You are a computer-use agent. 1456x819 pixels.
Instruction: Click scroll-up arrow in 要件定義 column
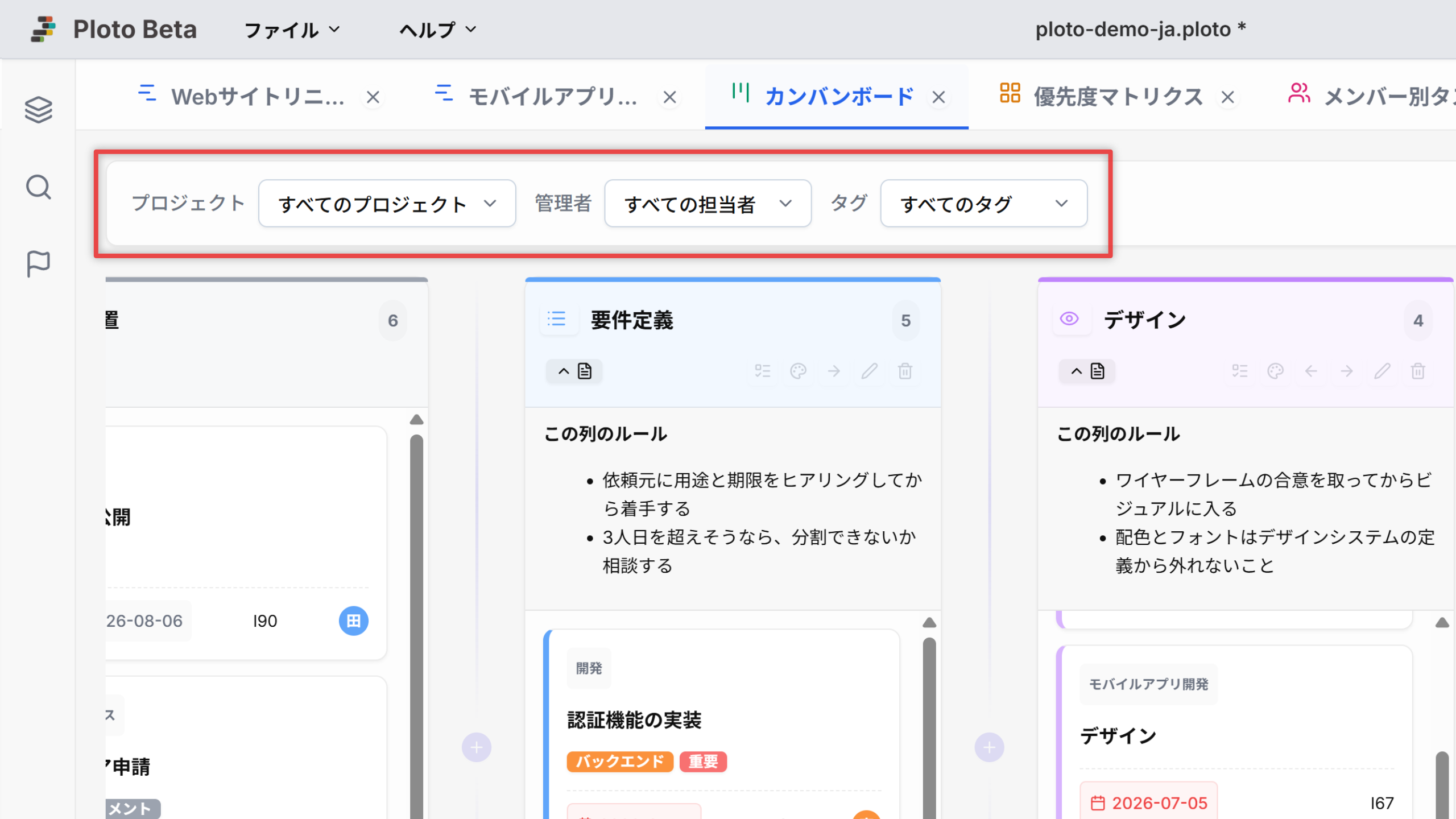[929, 623]
